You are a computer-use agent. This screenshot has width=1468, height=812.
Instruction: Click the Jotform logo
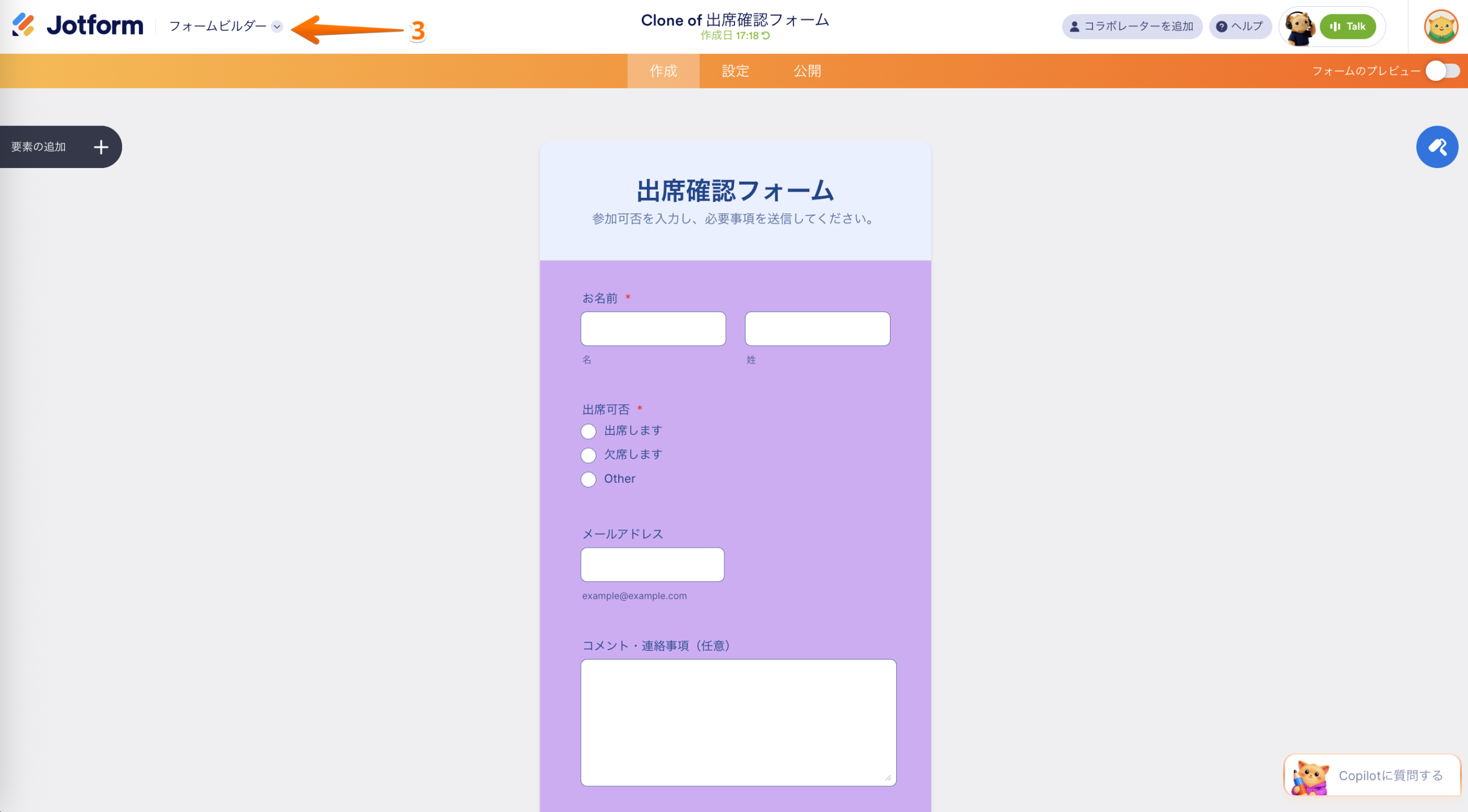[x=77, y=26]
